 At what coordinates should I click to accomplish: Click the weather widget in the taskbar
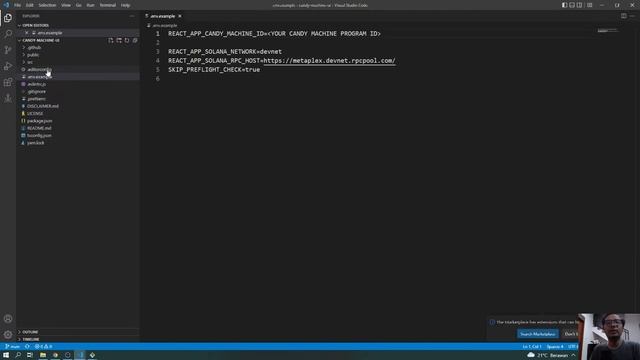click(x=548, y=355)
